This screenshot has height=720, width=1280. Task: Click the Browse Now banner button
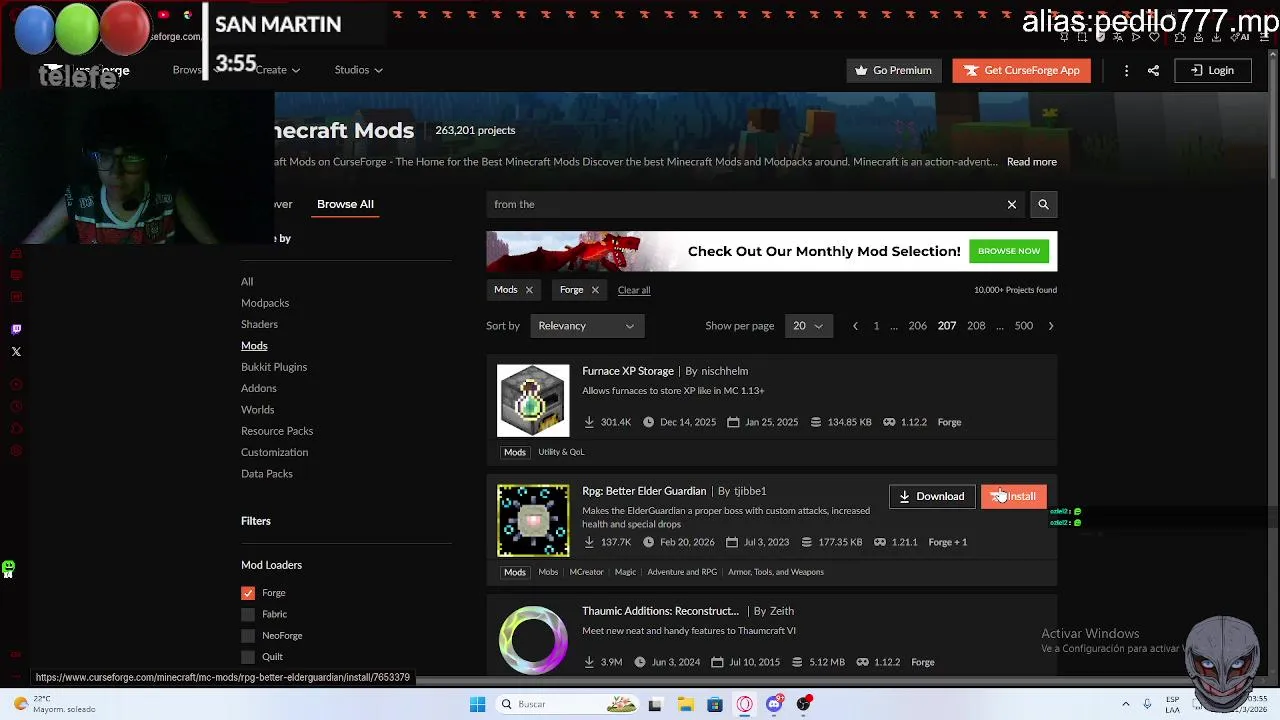(x=1009, y=251)
